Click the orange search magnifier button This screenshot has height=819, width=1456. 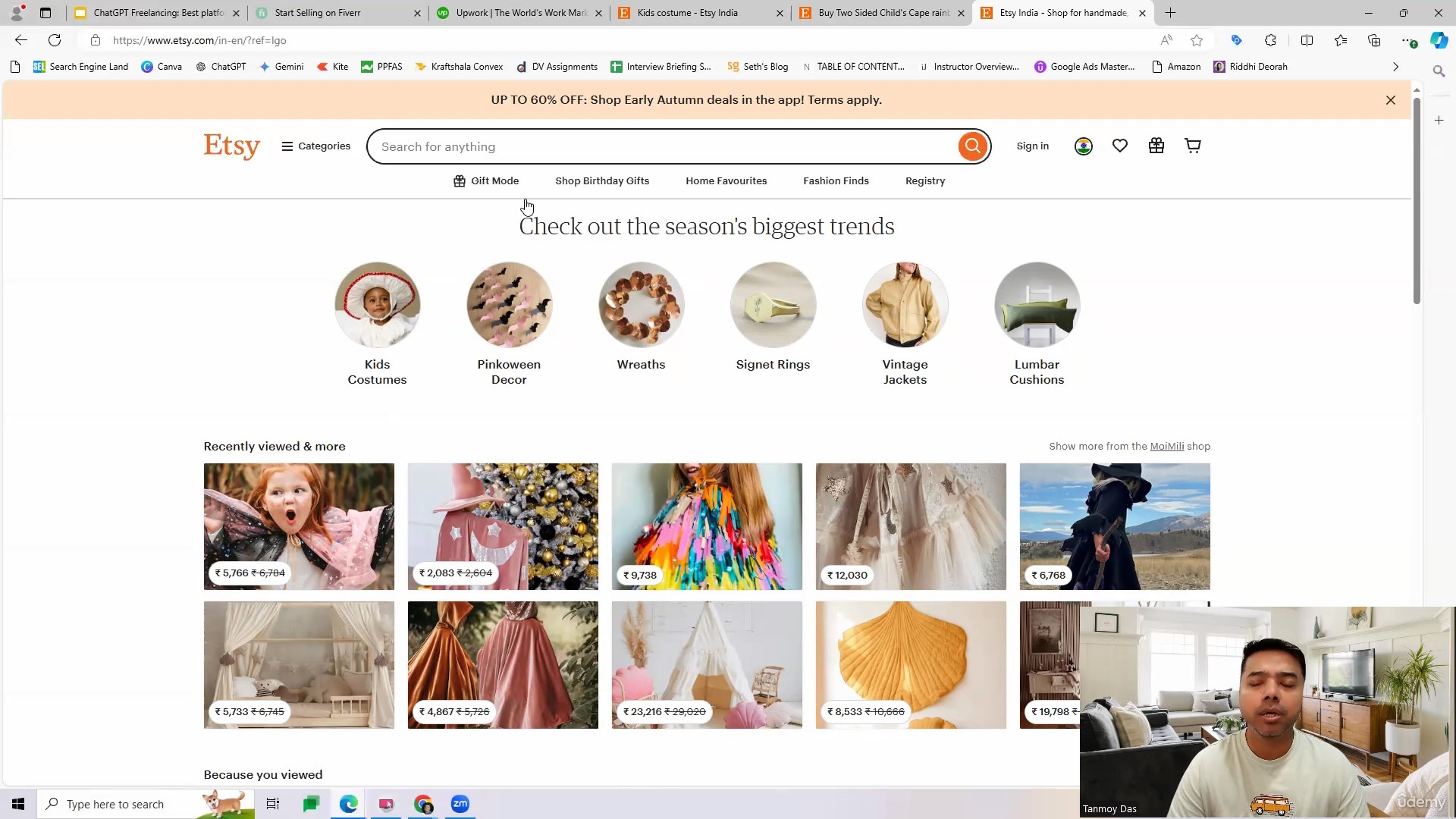pos(972,146)
